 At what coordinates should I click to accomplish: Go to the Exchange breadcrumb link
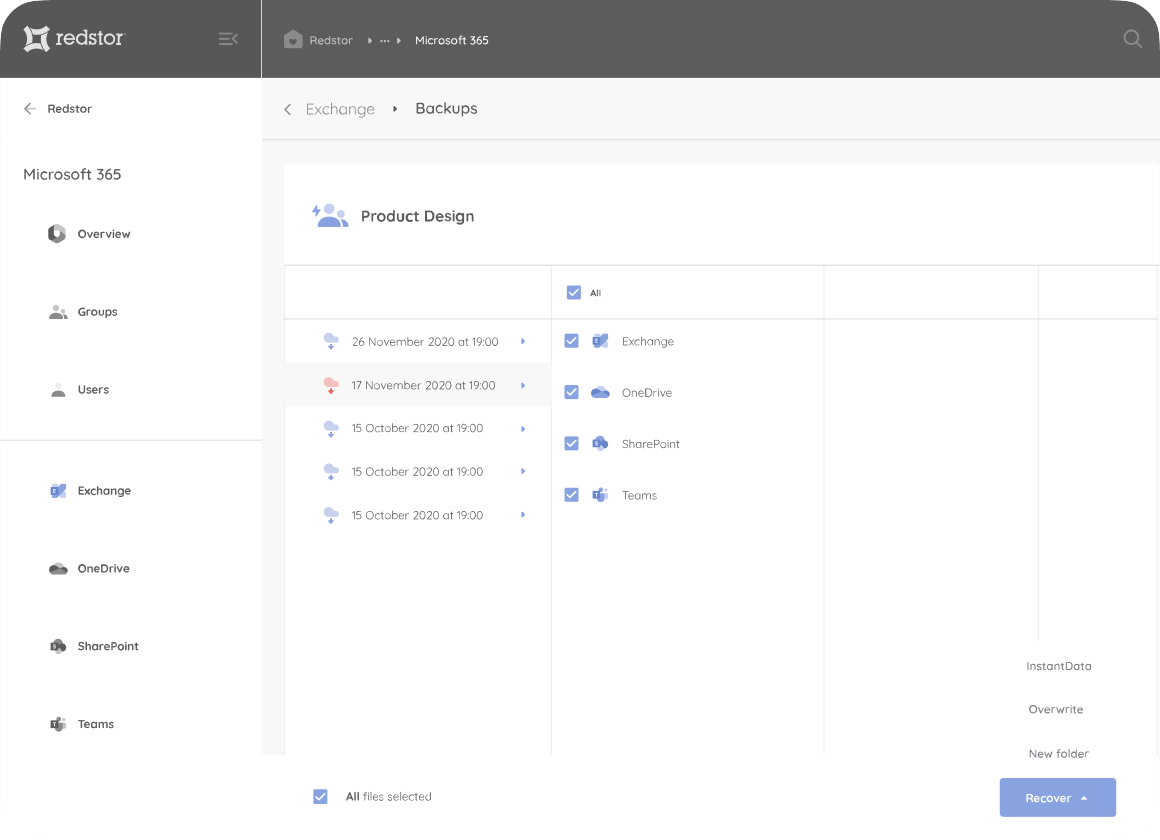coord(340,110)
